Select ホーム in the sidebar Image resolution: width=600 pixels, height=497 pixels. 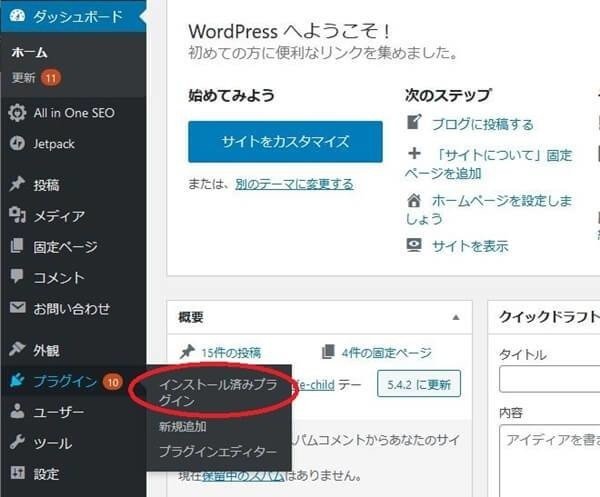point(29,53)
